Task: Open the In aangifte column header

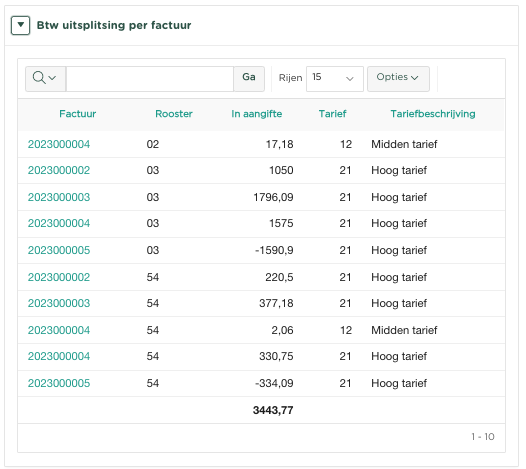Action: (x=257, y=114)
